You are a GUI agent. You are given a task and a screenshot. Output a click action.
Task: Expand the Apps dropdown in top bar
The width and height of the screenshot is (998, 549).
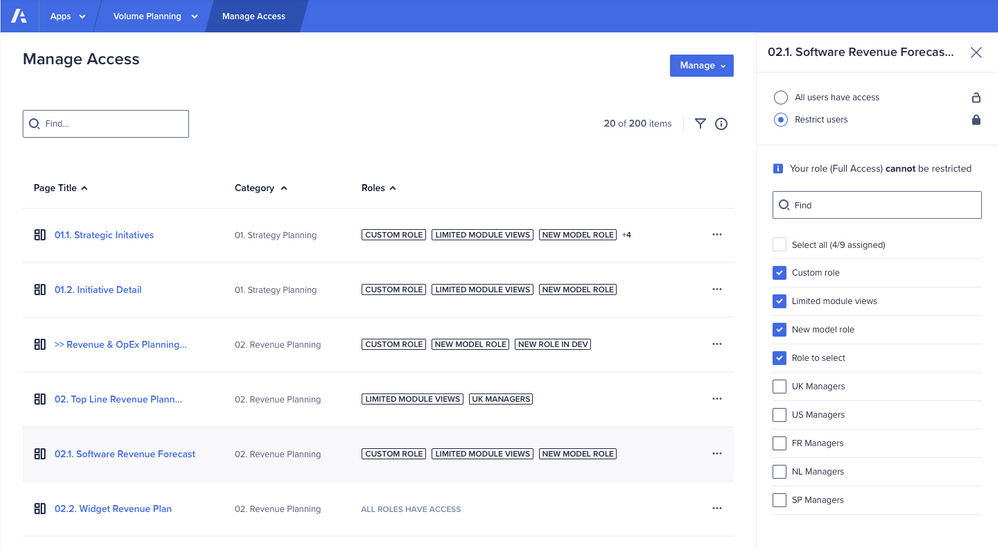coord(68,16)
